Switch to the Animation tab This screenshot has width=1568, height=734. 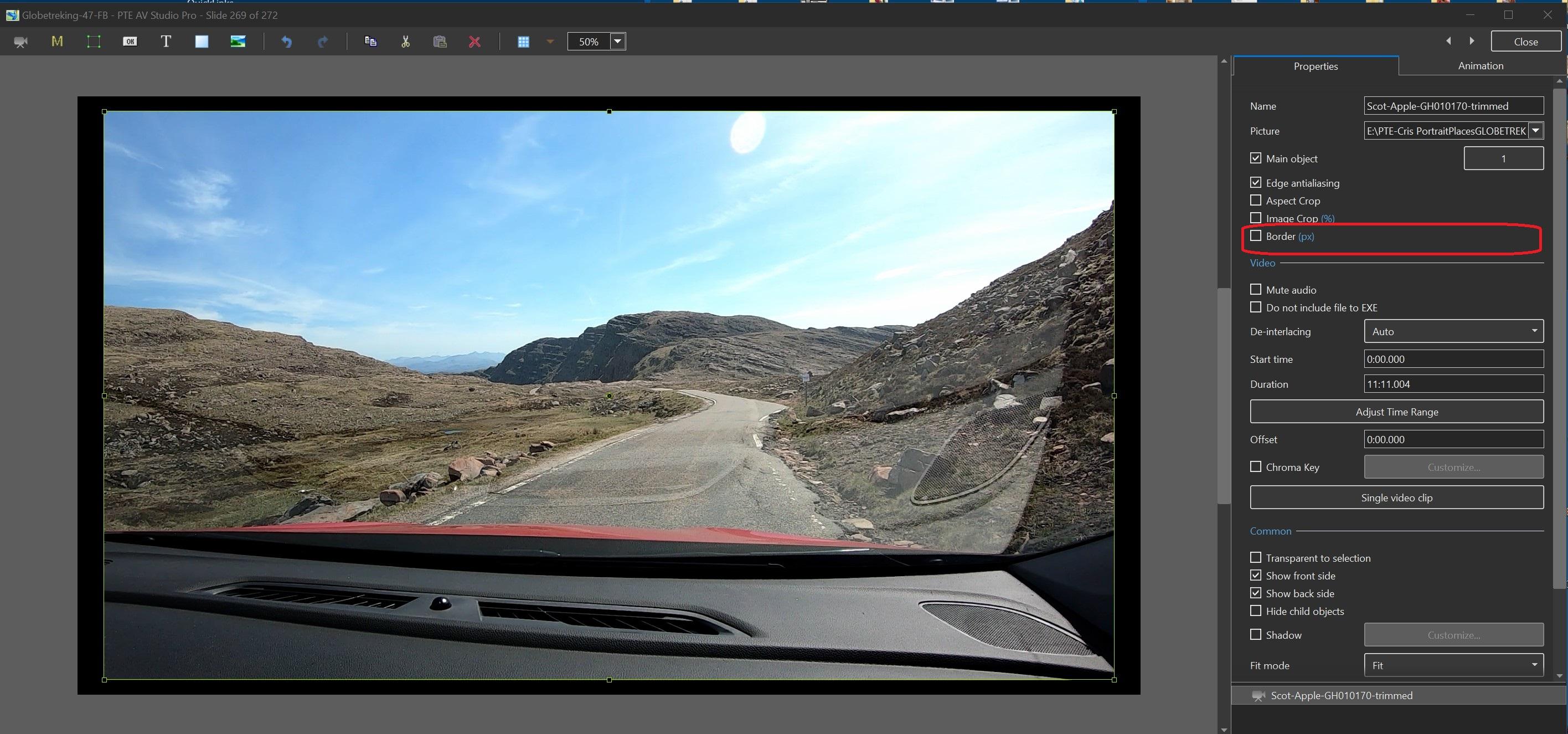(1481, 65)
